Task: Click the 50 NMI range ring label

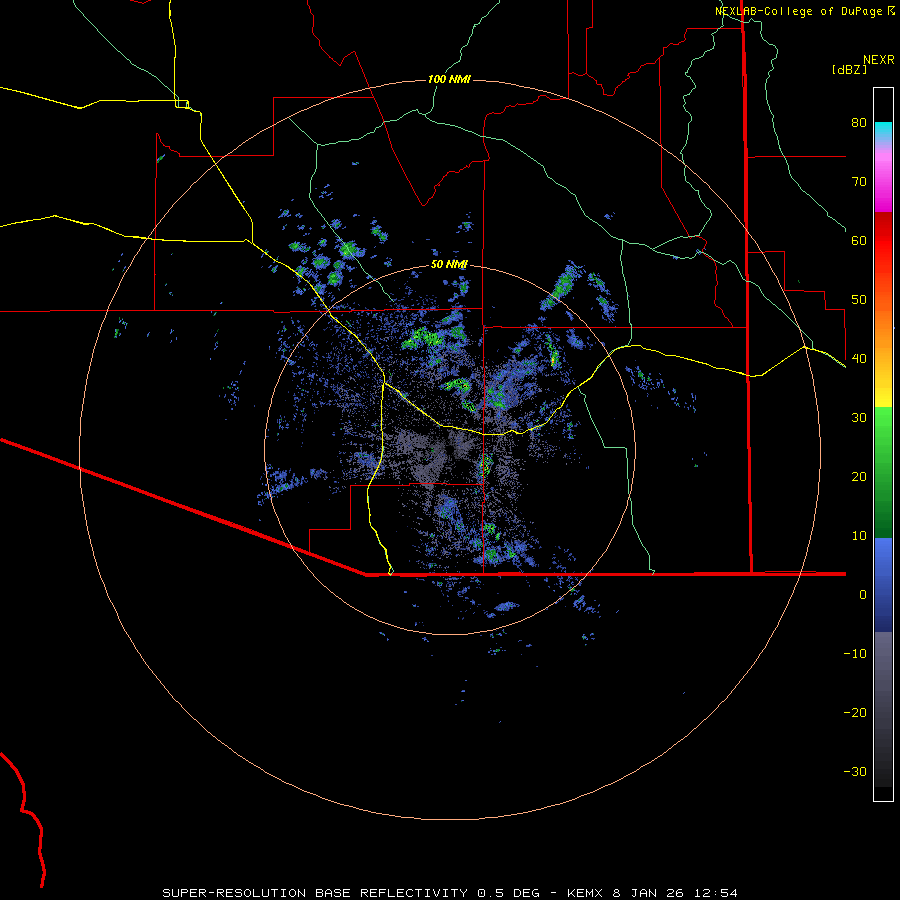Action: [x=449, y=265]
